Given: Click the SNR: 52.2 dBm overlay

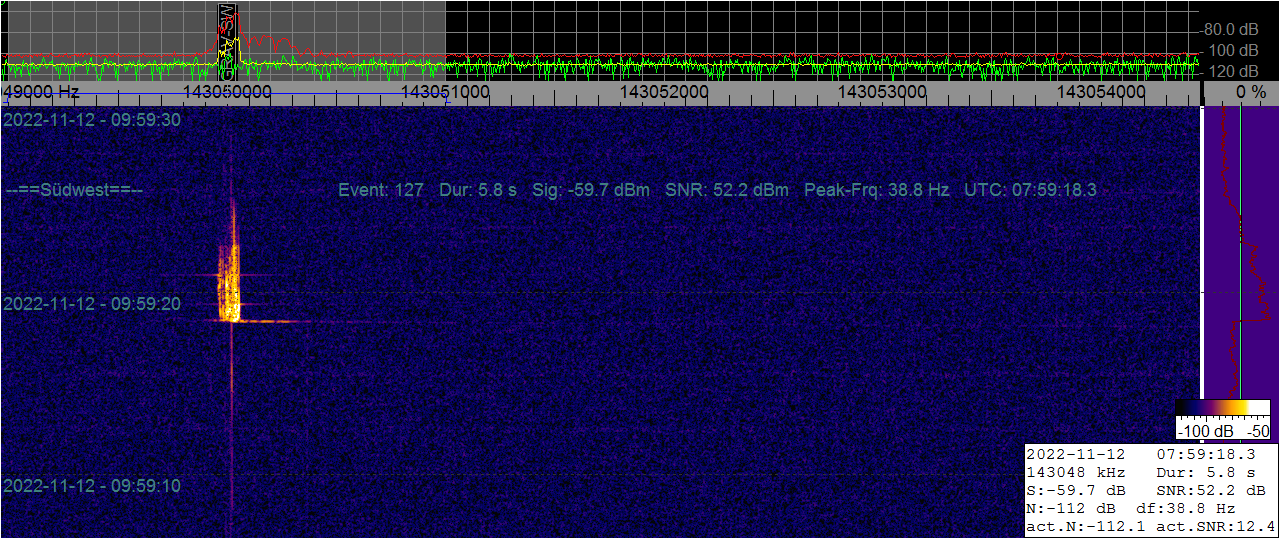Looking at the screenshot, I should 727,190.
